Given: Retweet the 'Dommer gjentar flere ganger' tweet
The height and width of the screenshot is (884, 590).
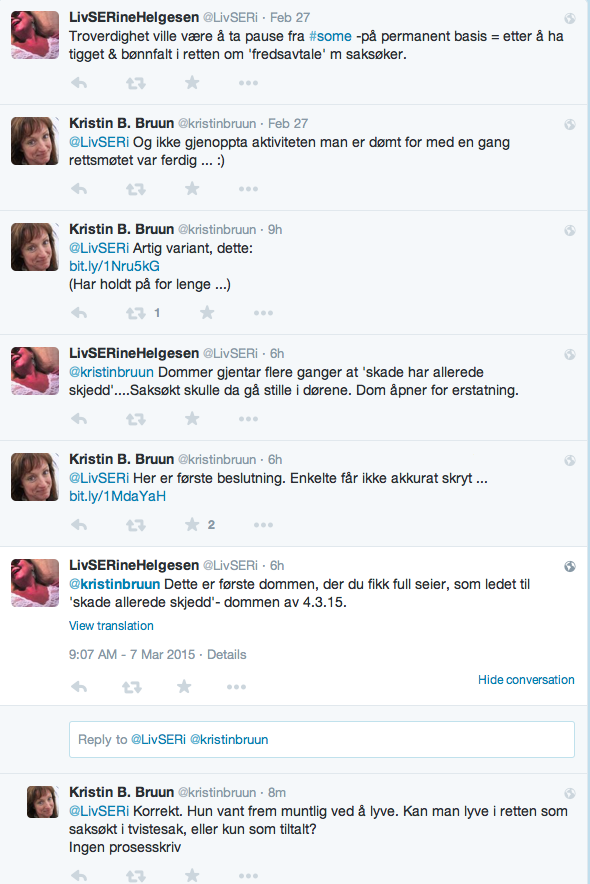Looking at the screenshot, I should [135, 419].
